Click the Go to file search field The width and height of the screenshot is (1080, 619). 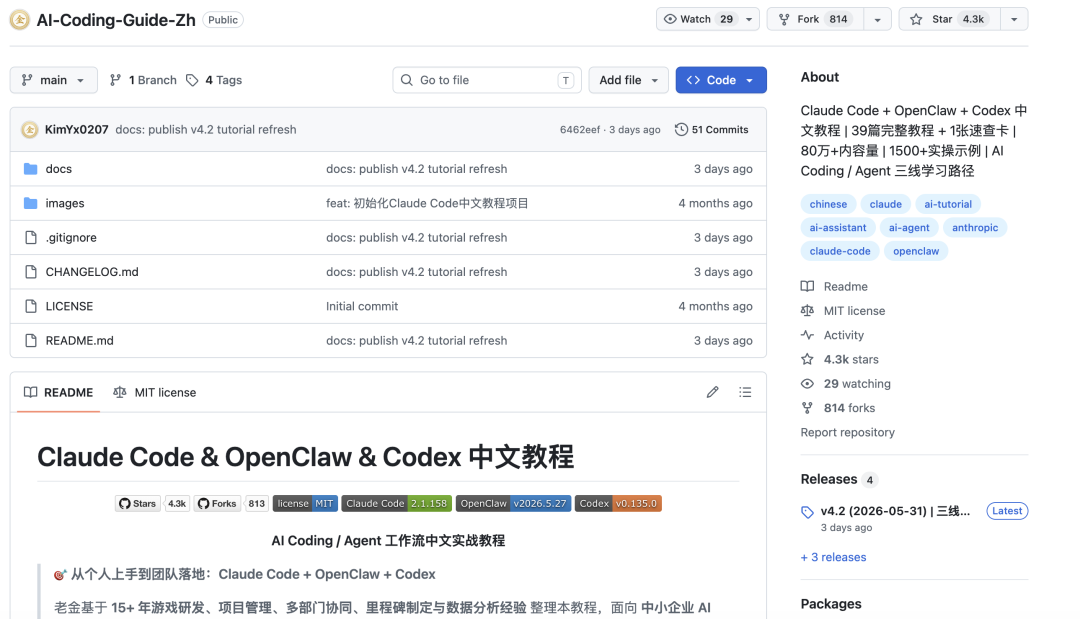point(487,80)
